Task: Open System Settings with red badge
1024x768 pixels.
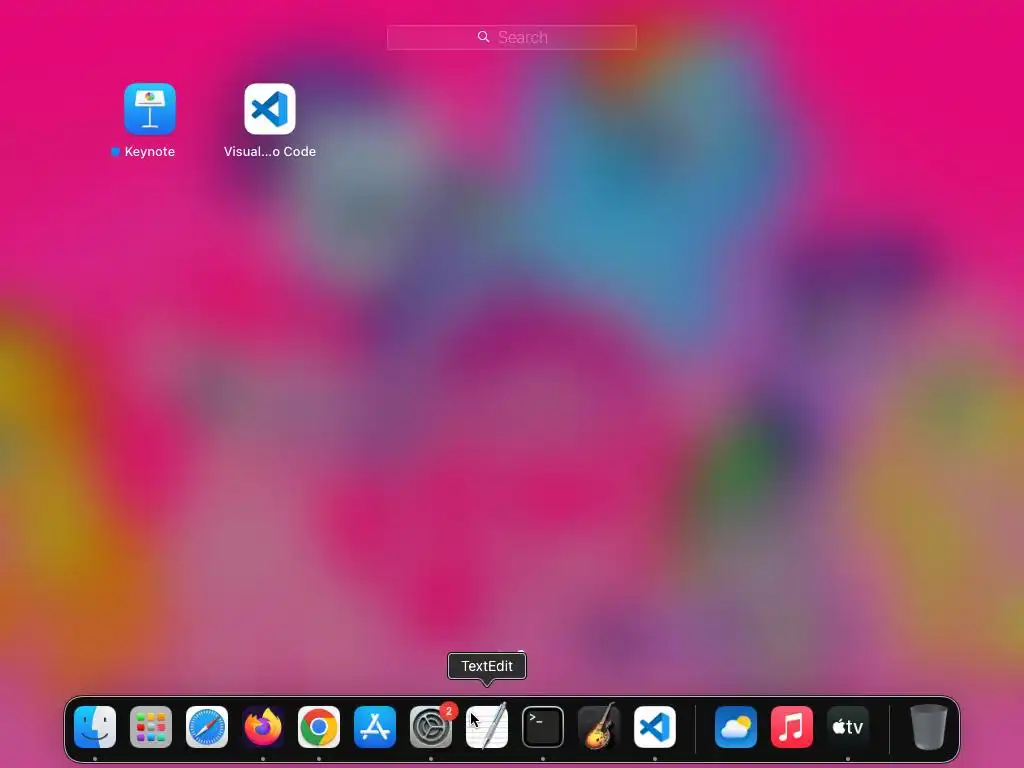Action: coord(431,726)
